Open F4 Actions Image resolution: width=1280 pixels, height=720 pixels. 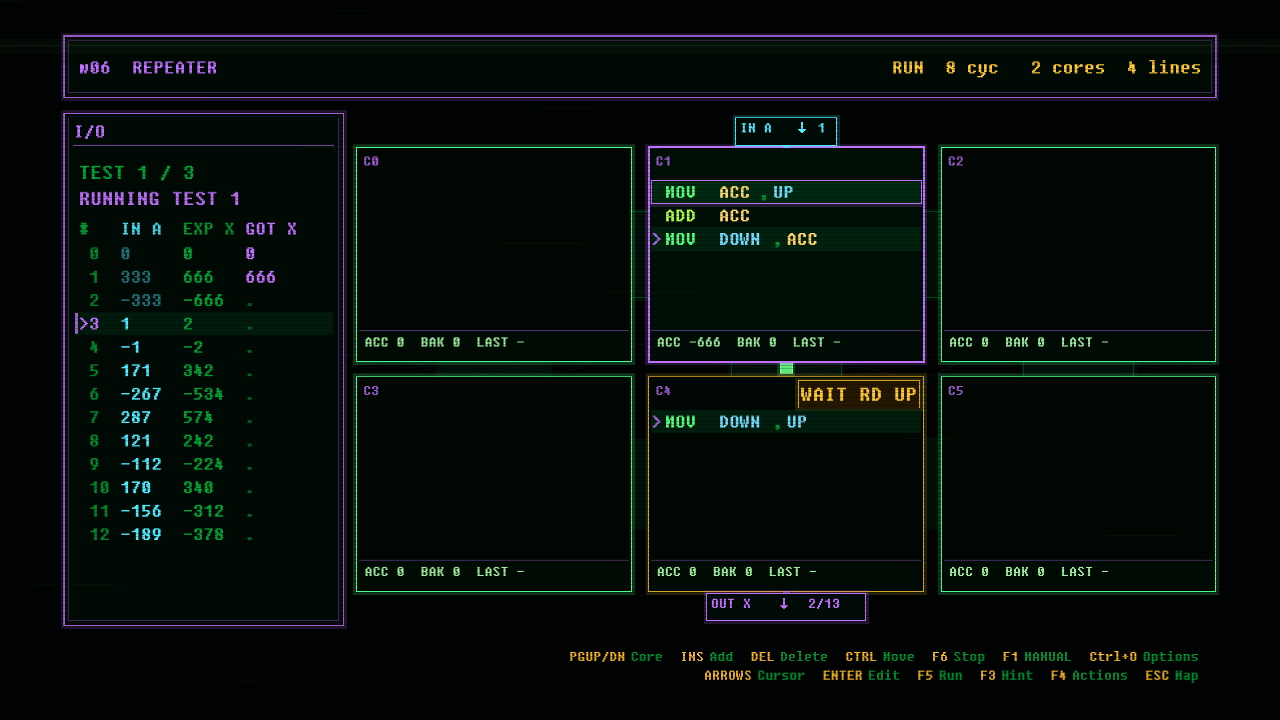click(x=1088, y=676)
